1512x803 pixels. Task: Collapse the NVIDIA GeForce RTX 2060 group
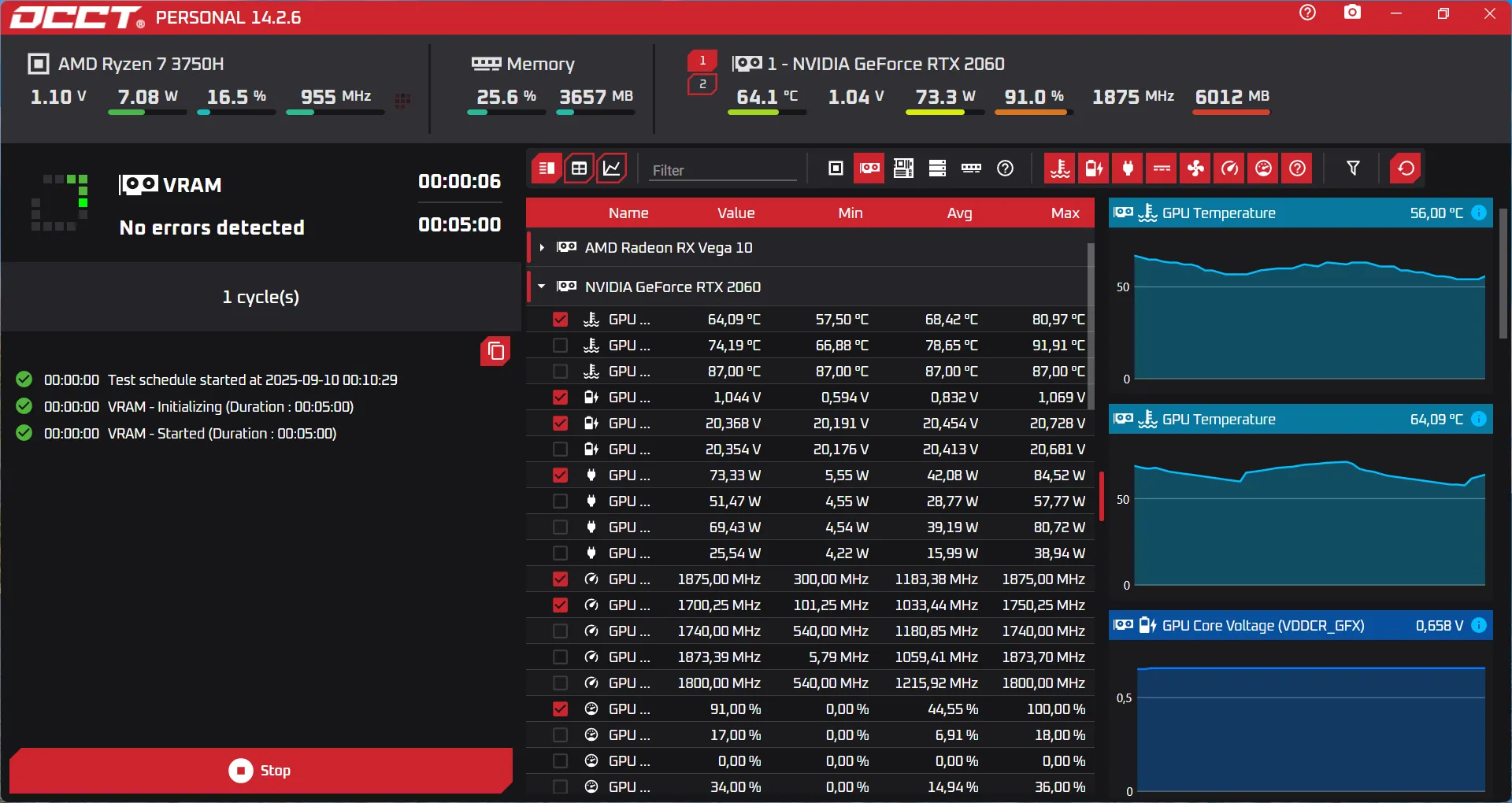[x=542, y=287]
